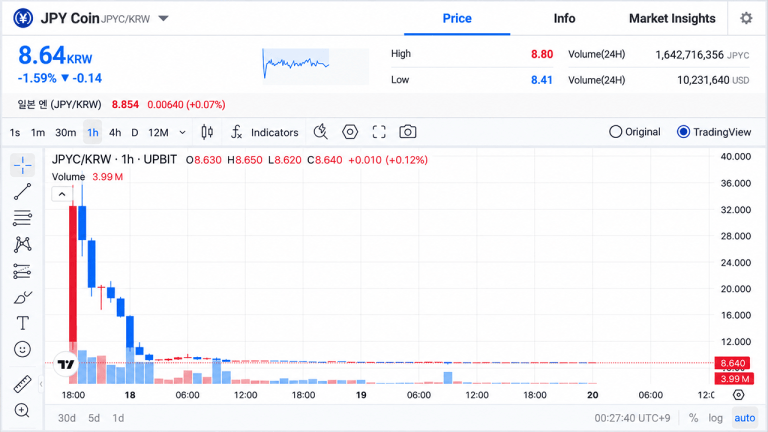Click the Low value 8.41
The width and height of the screenshot is (768, 432).
(x=542, y=80)
